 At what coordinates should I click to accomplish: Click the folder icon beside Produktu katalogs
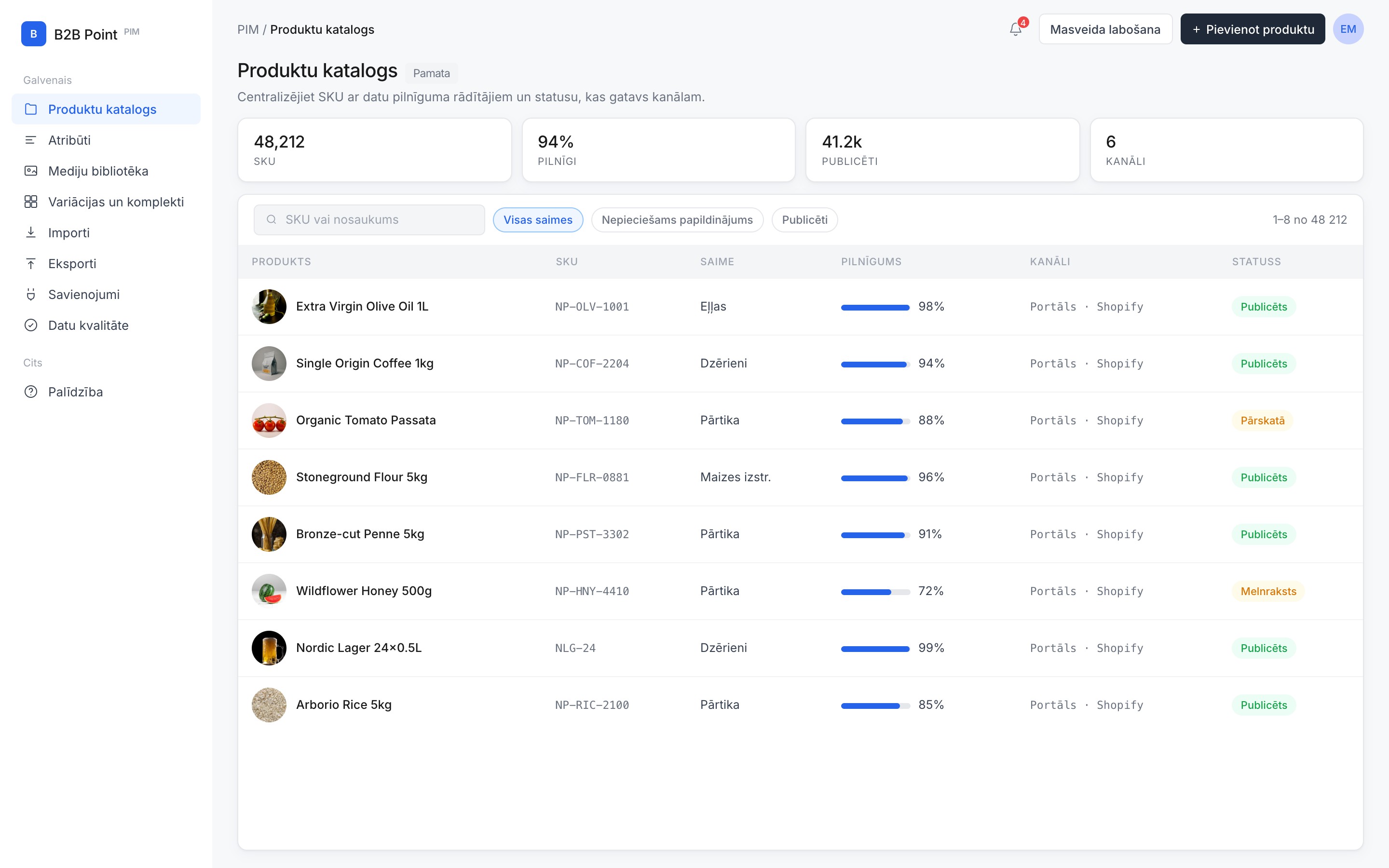click(31, 109)
